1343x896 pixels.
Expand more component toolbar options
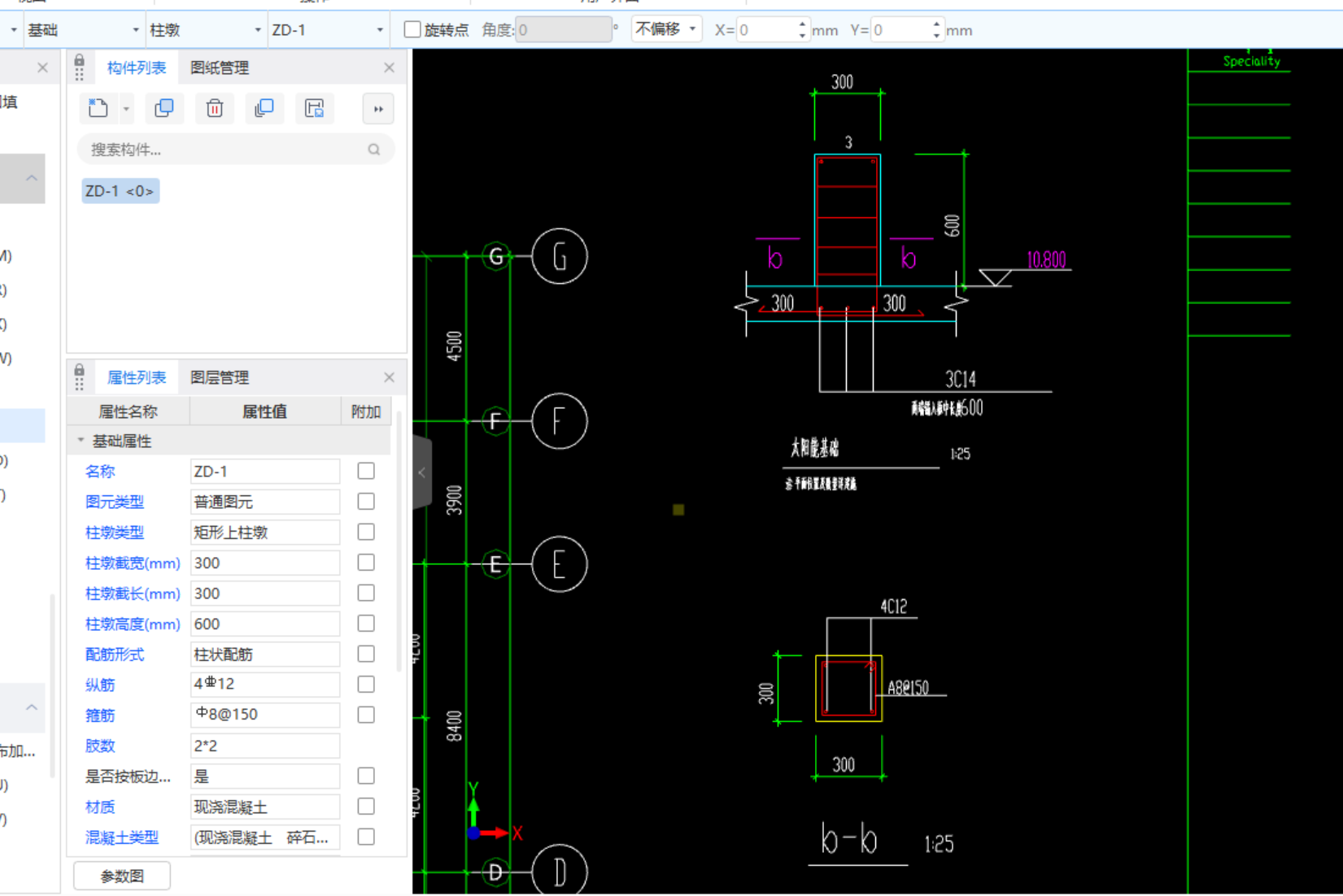(x=378, y=109)
